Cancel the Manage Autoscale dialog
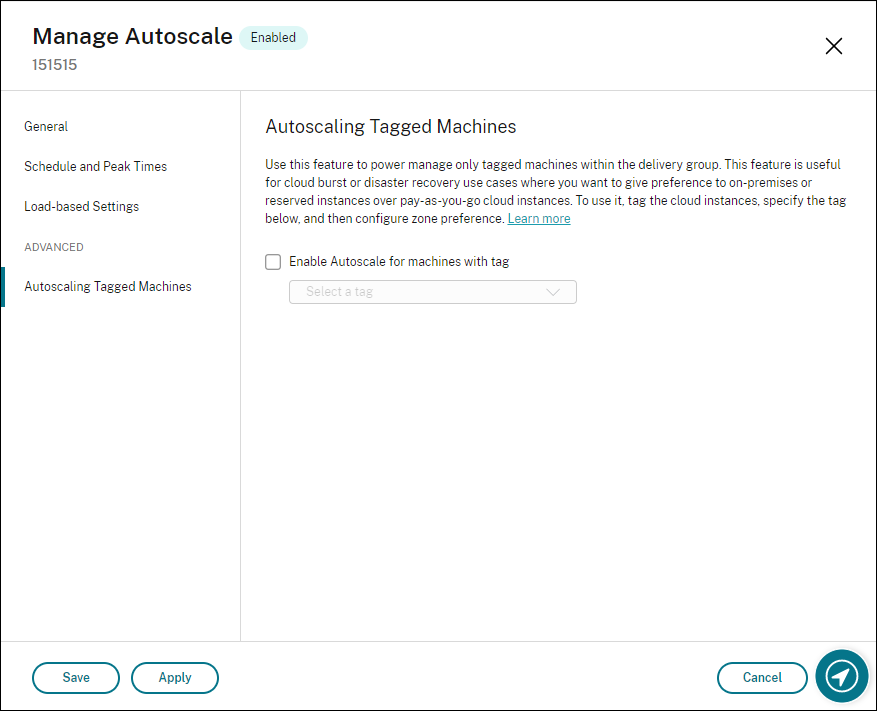The height and width of the screenshot is (711, 877). pyautogui.click(x=762, y=677)
